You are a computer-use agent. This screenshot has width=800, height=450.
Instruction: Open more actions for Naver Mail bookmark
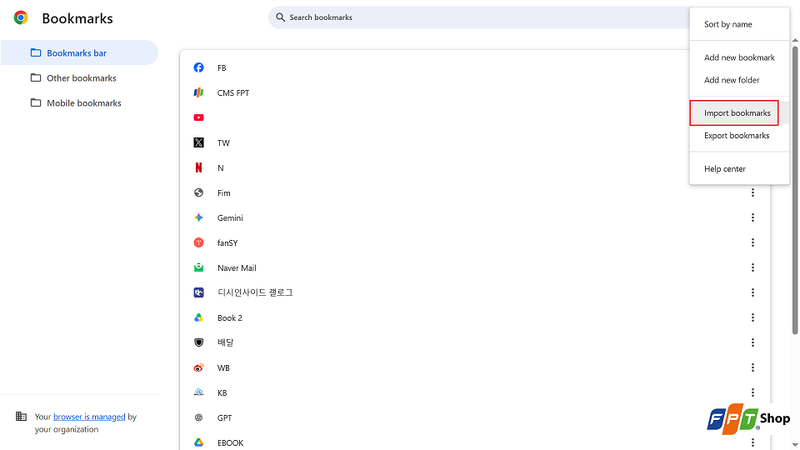coord(753,268)
